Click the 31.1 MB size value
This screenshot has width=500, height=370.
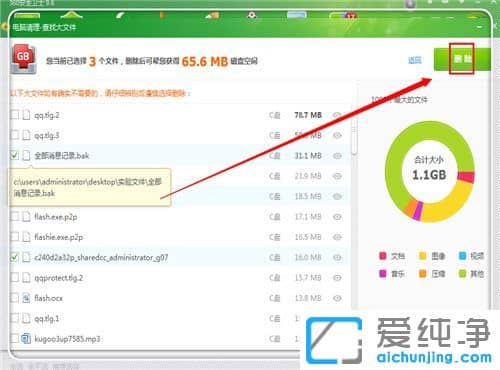pos(308,156)
